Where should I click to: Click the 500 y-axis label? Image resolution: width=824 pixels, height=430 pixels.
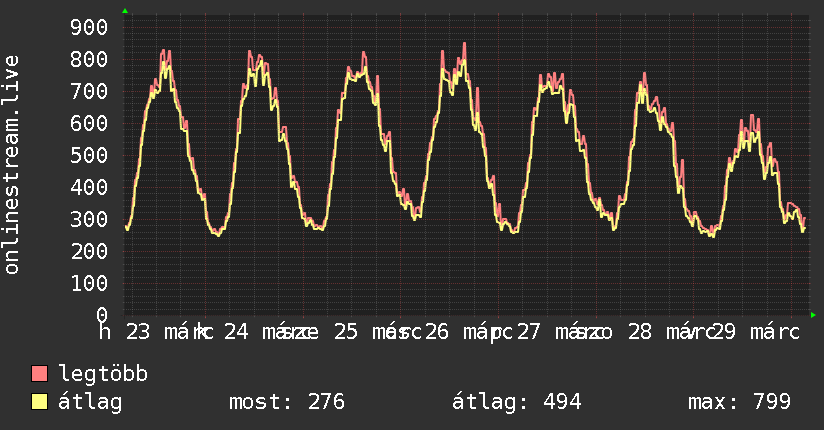click(x=89, y=155)
